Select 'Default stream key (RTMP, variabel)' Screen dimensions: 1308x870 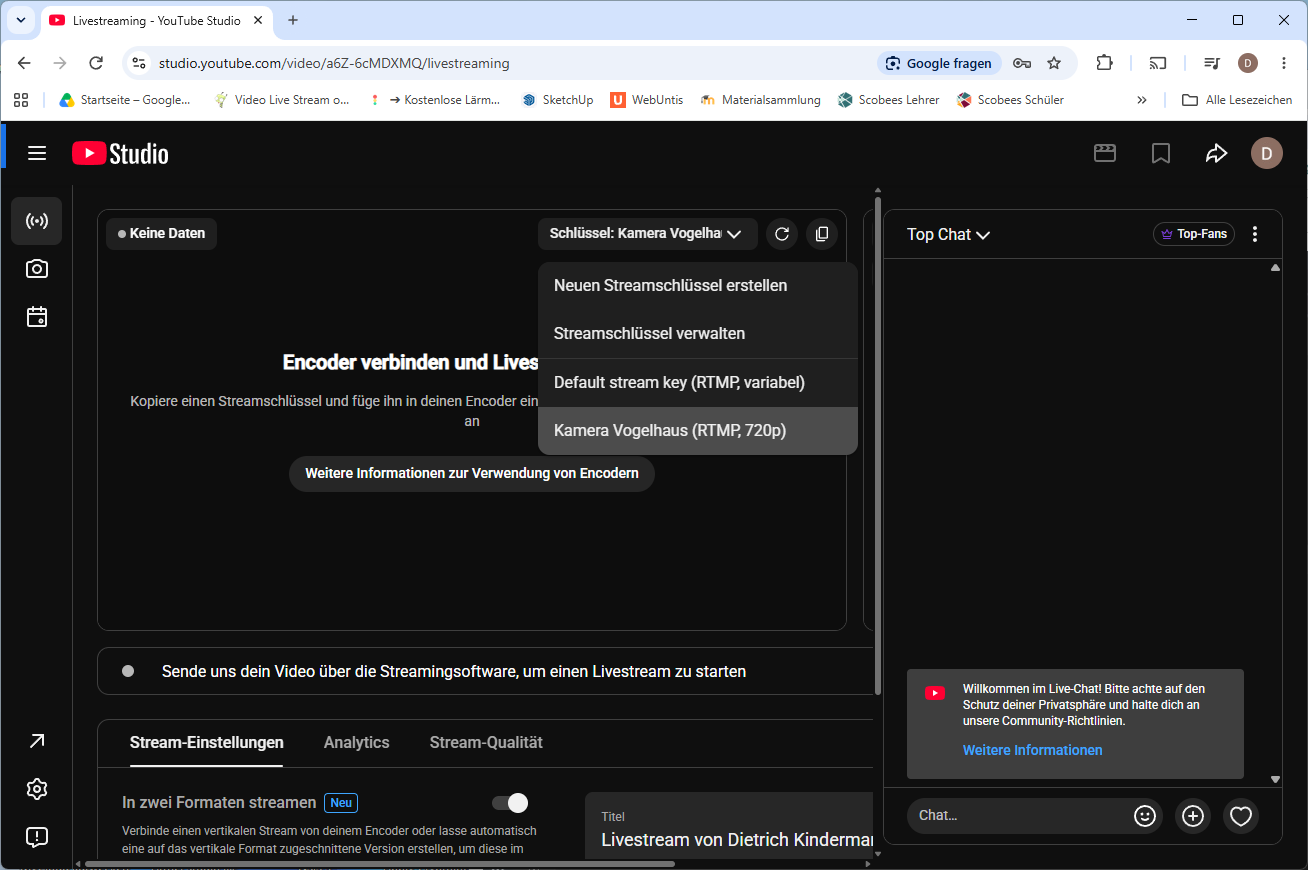(698, 383)
